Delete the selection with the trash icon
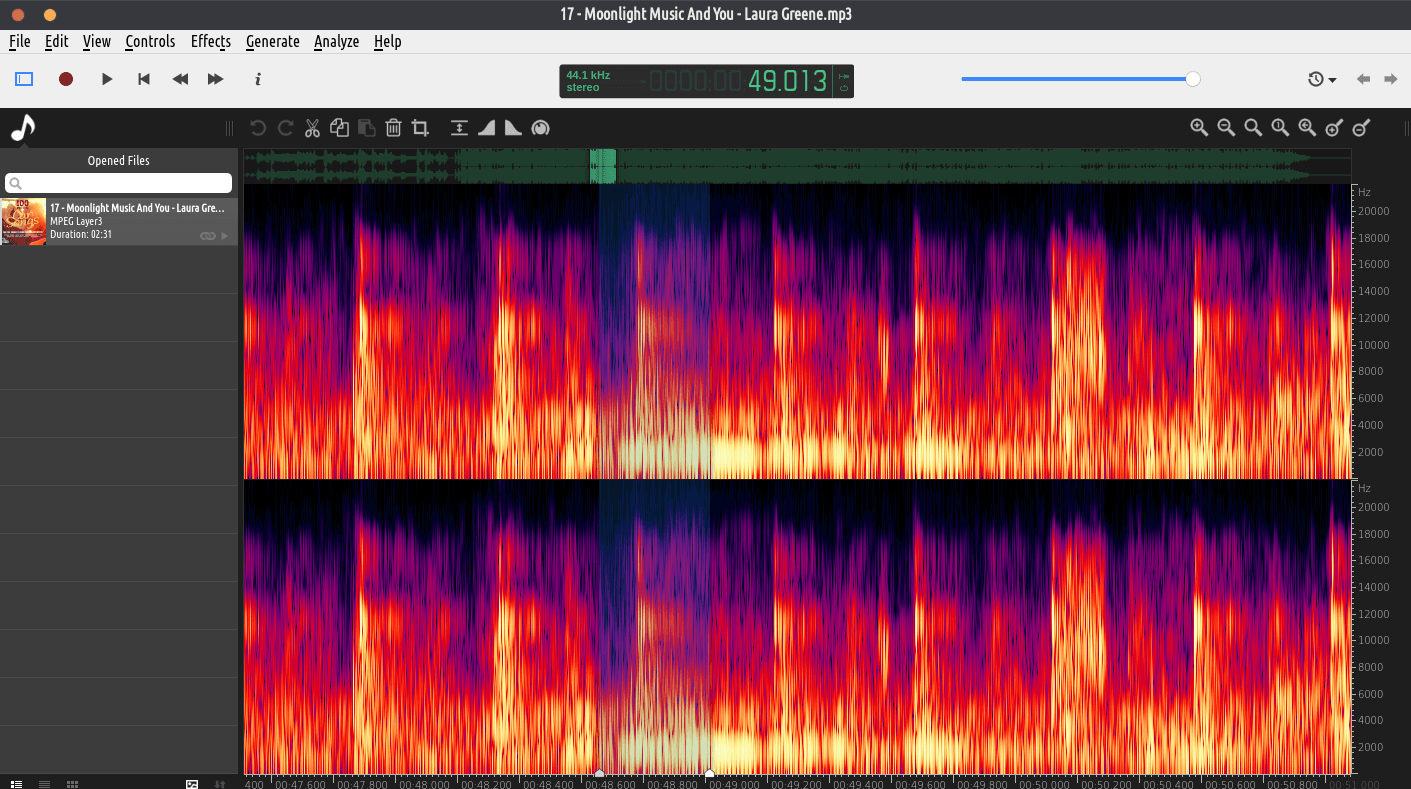The width and height of the screenshot is (1411, 789). (393, 128)
